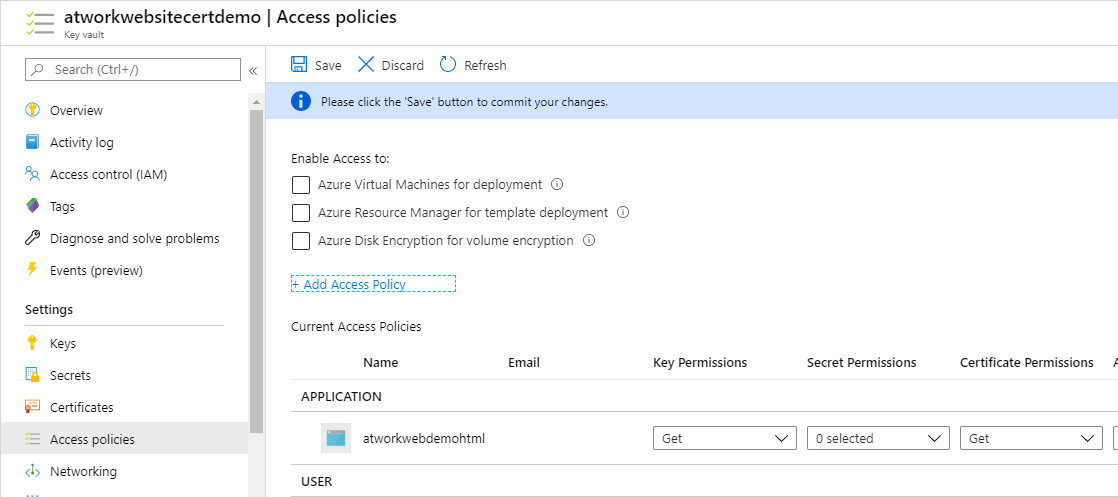Expand the Secret Permissions dropdown showing 0 selected

click(x=877, y=438)
